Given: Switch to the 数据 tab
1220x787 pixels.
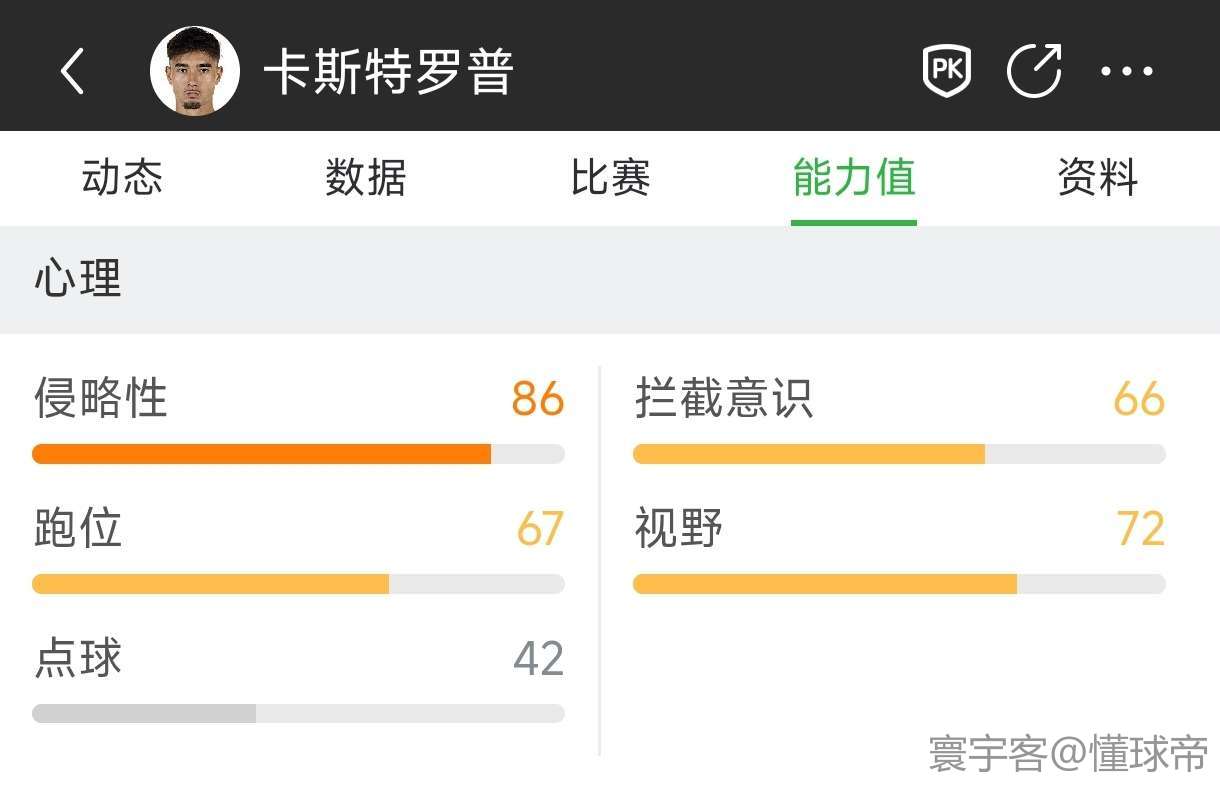Looking at the screenshot, I should 366,179.
